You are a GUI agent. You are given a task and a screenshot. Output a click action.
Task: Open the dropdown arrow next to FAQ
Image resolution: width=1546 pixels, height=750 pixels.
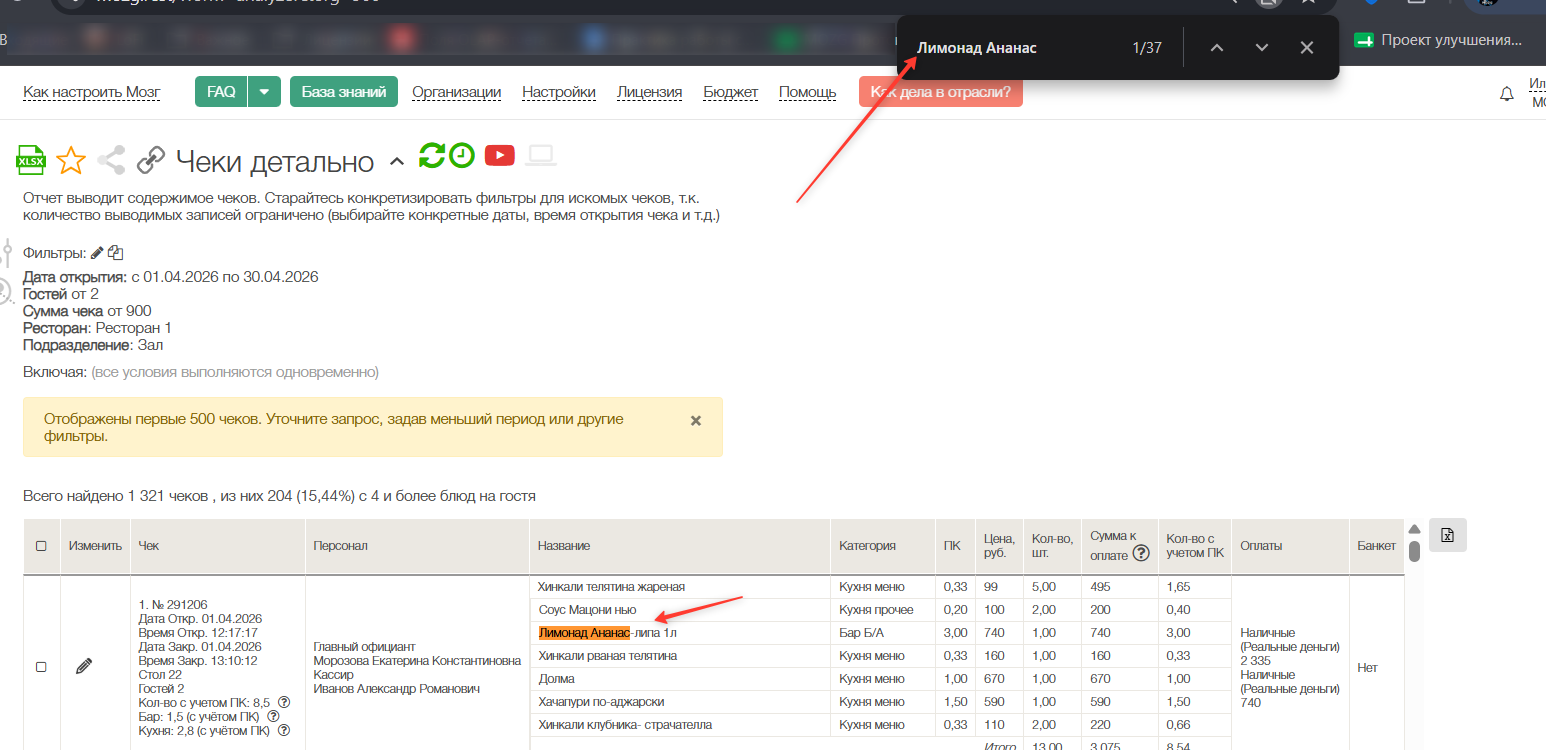click(264, 92)
